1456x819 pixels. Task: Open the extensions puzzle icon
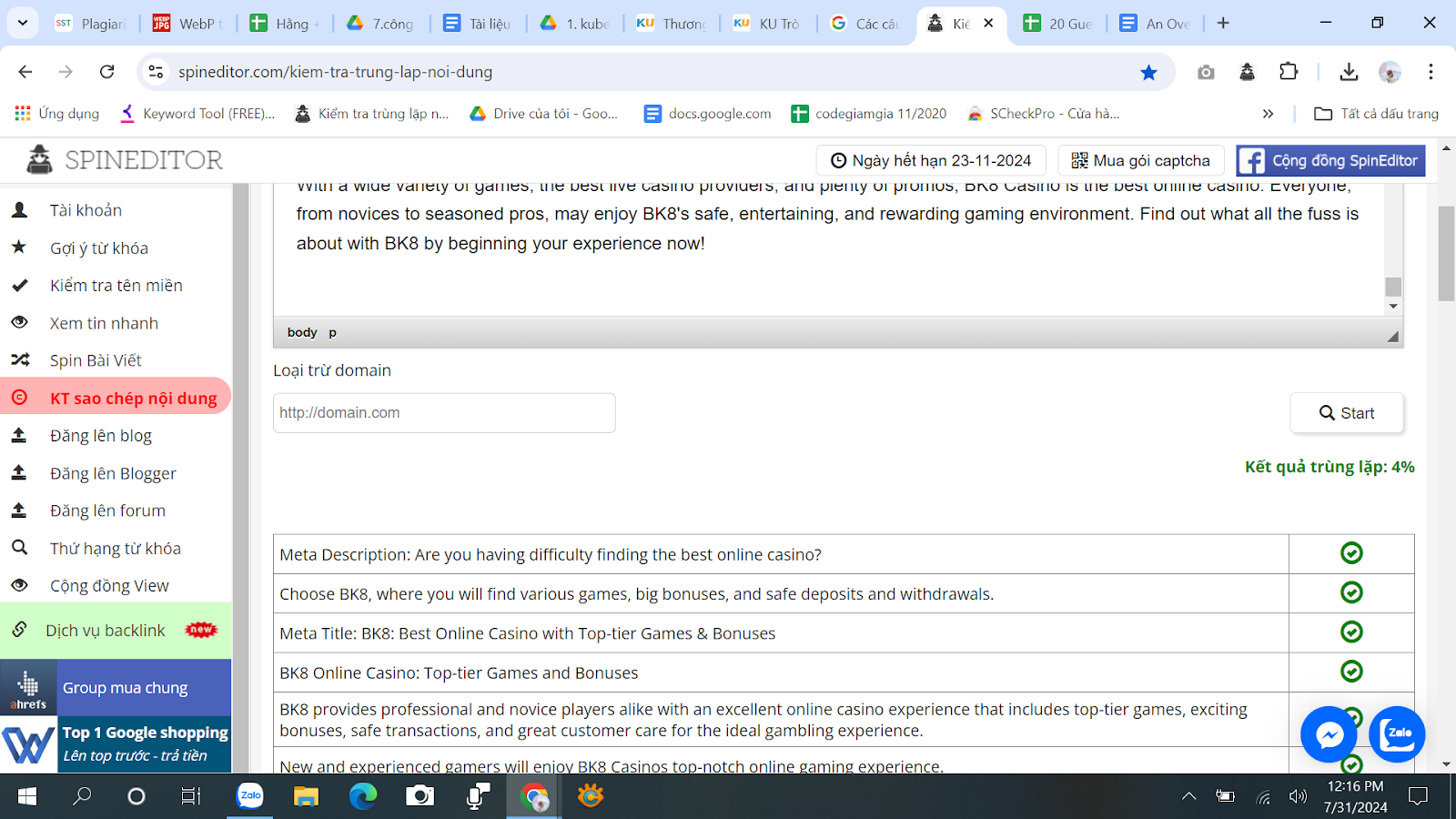[x=1289, y=72]
